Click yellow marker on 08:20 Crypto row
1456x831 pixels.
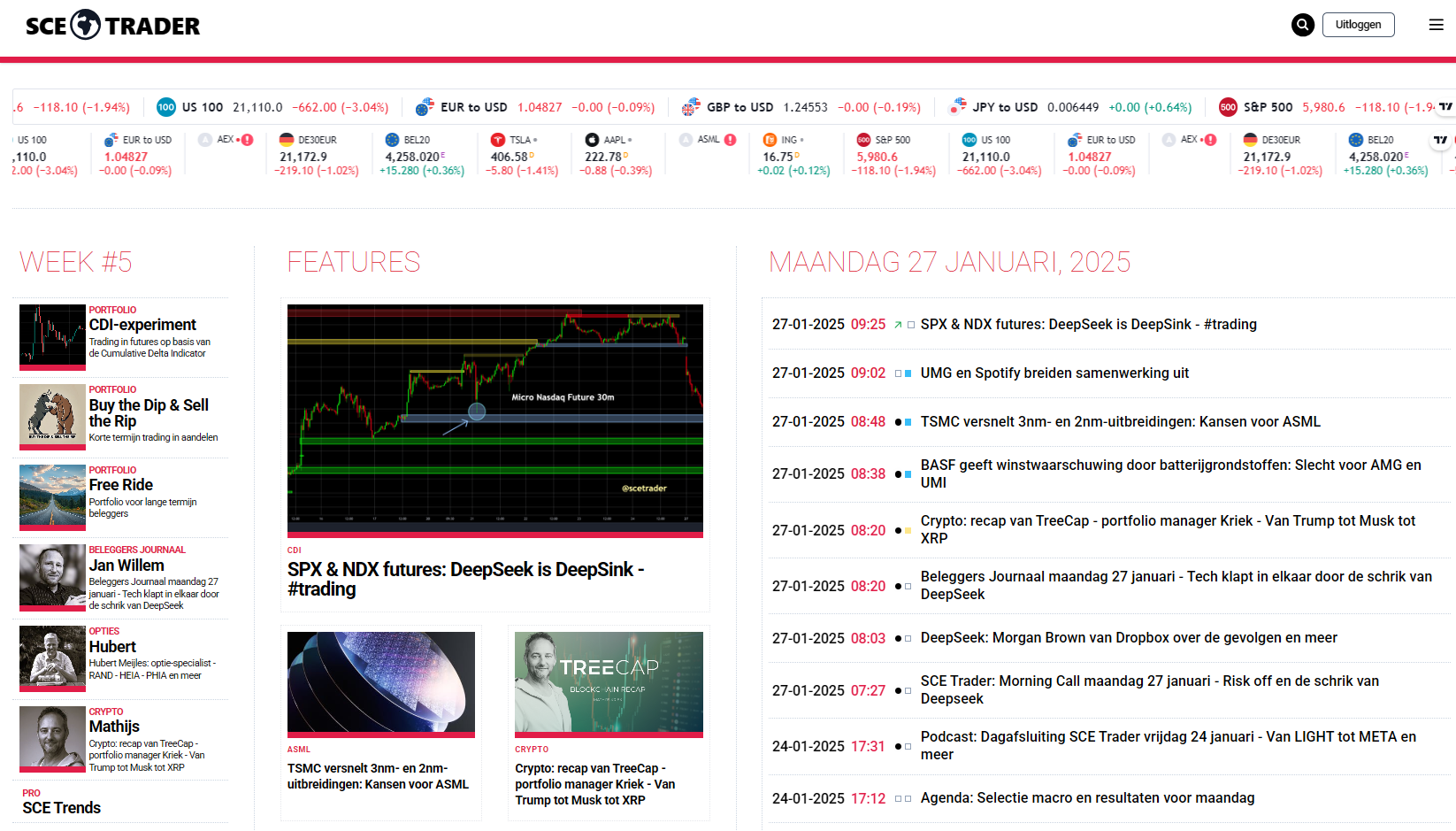tap(908, 530)
